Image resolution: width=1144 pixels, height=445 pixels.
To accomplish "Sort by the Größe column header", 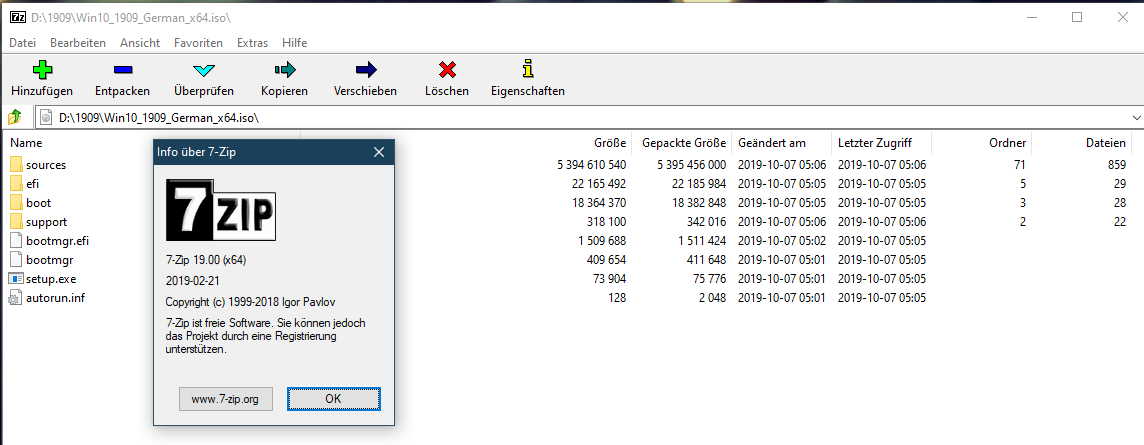I will 610,143.
